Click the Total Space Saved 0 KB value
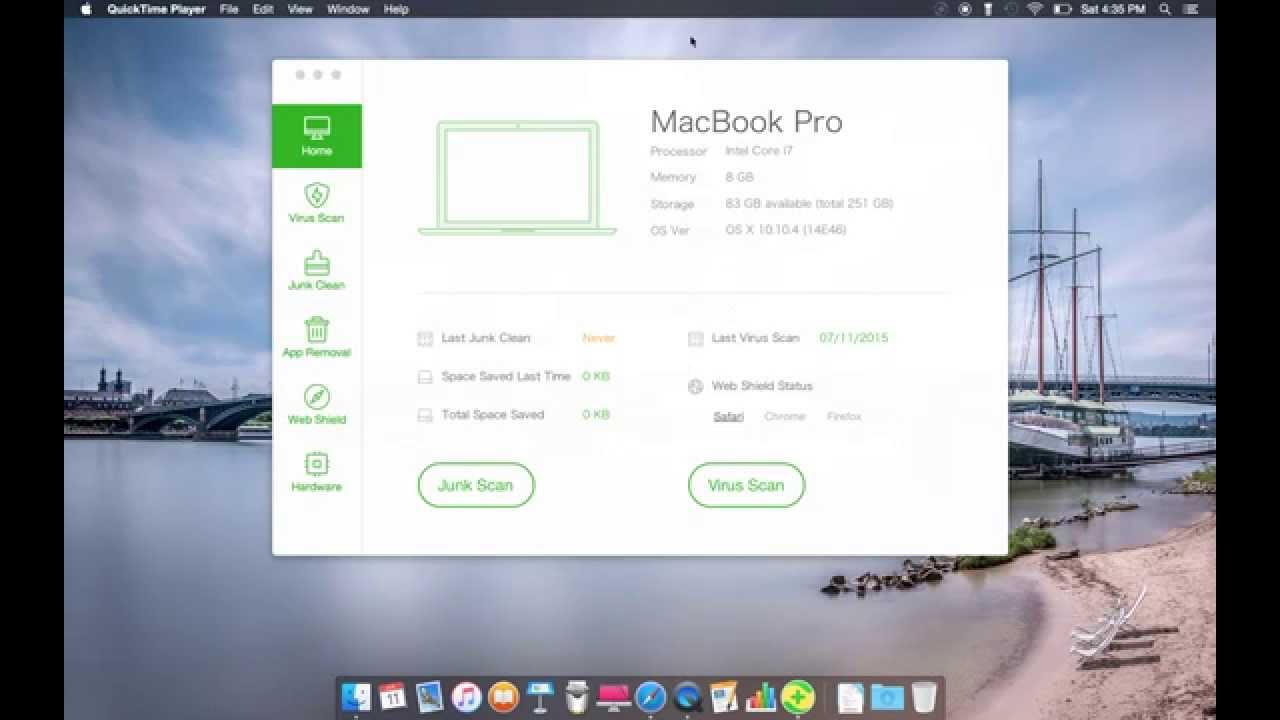Image resolution: width=1280 pixels, height=720 pixels. (596, 415)
